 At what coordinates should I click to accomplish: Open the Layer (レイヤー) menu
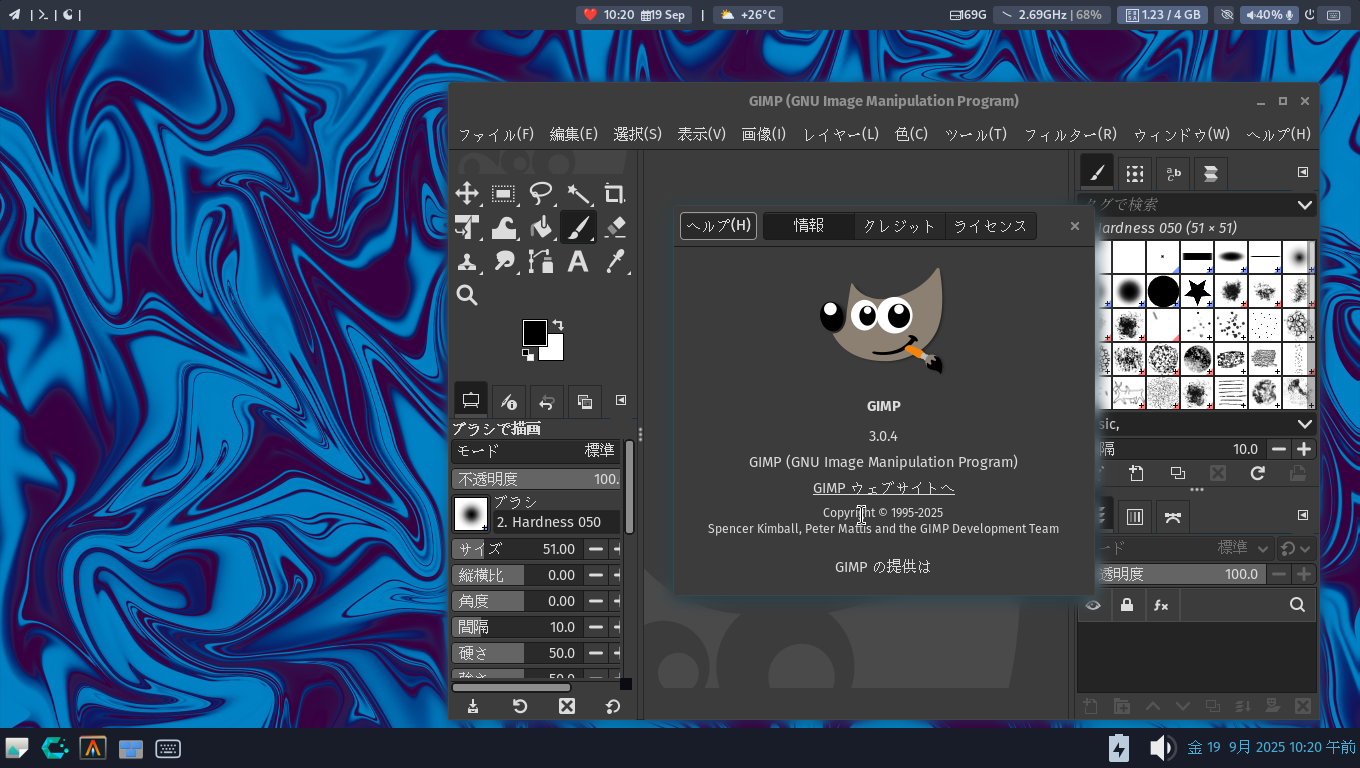click(841, 134)
